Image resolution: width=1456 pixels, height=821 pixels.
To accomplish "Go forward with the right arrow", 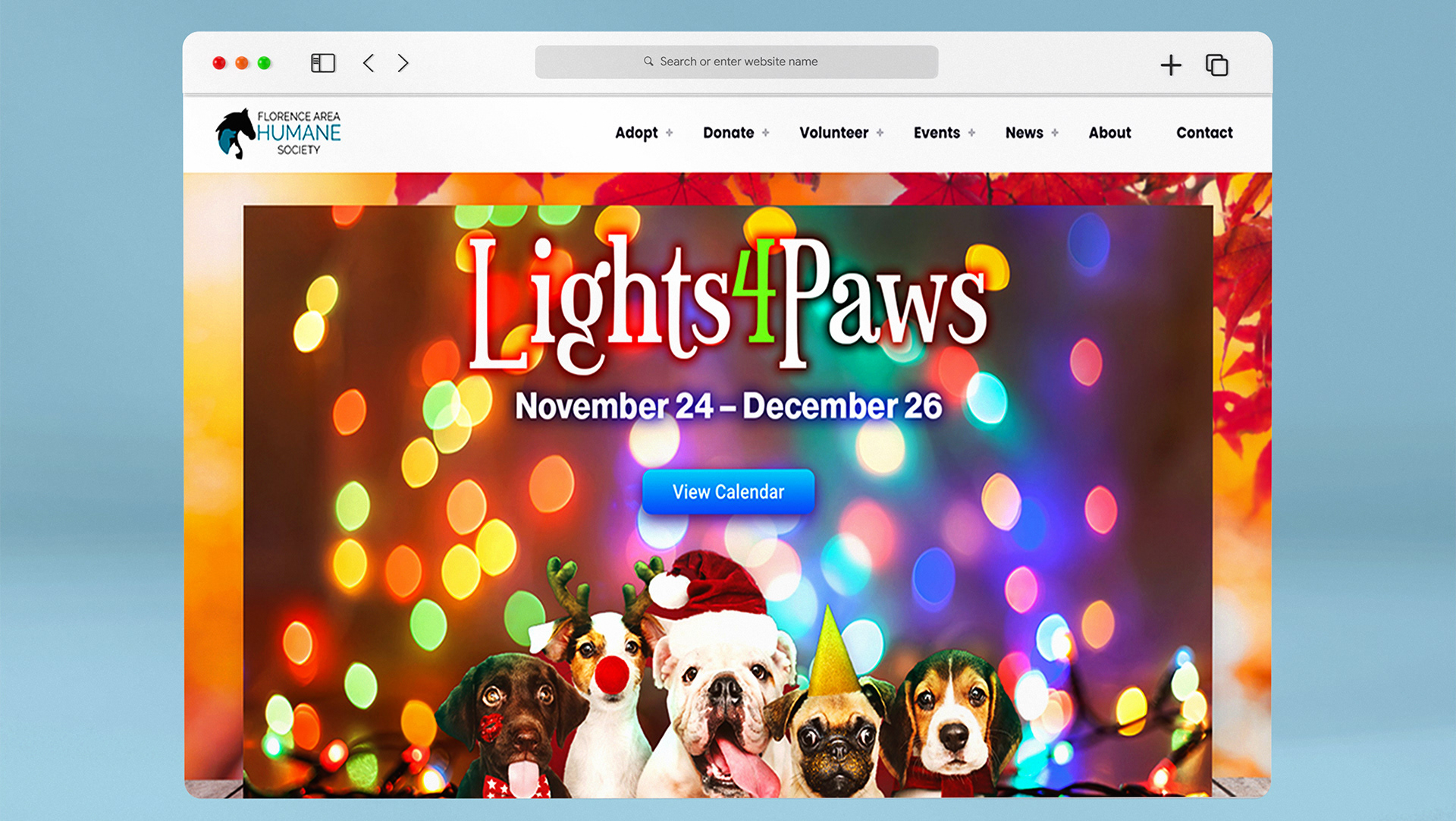I will [x=403, y=63].
